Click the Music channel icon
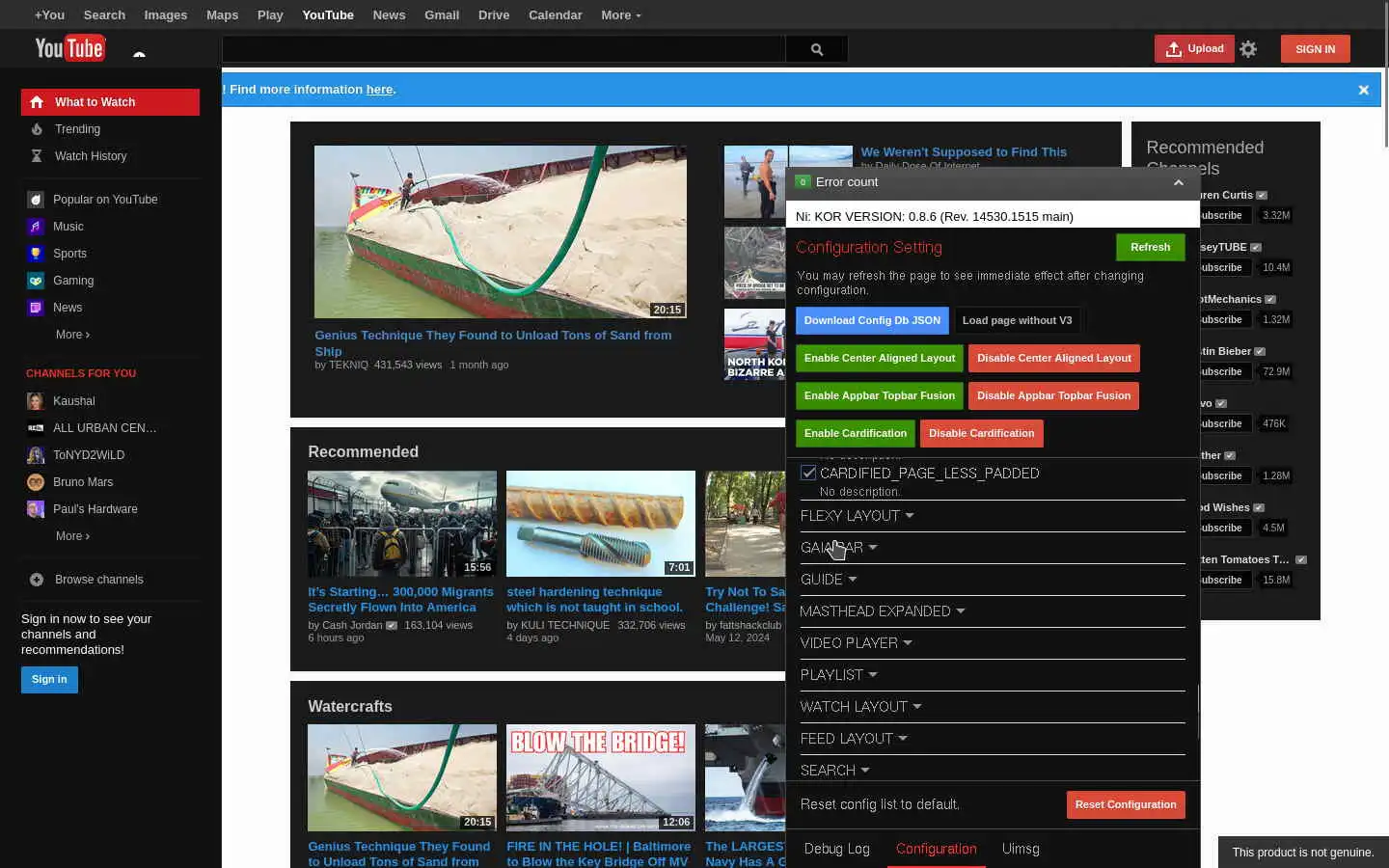The height and width of the screenshot is (868, 1389). point(36,227)
